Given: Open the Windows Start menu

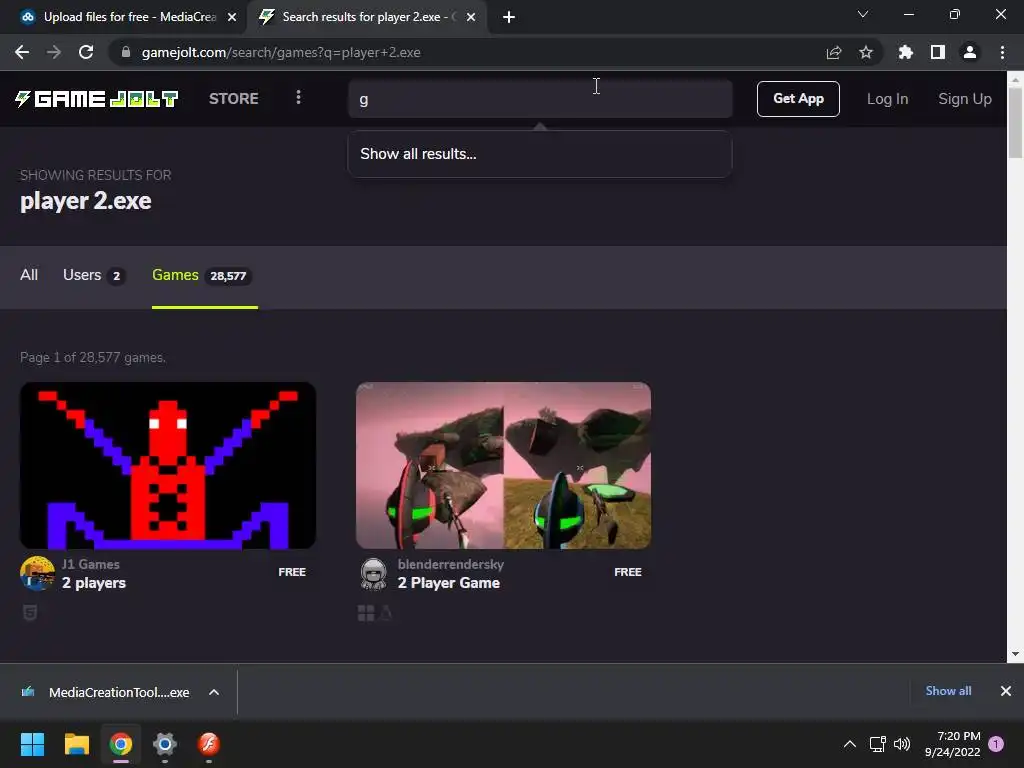Looking at the screenshot, I should pyautogui.click(x=32, y=744).
